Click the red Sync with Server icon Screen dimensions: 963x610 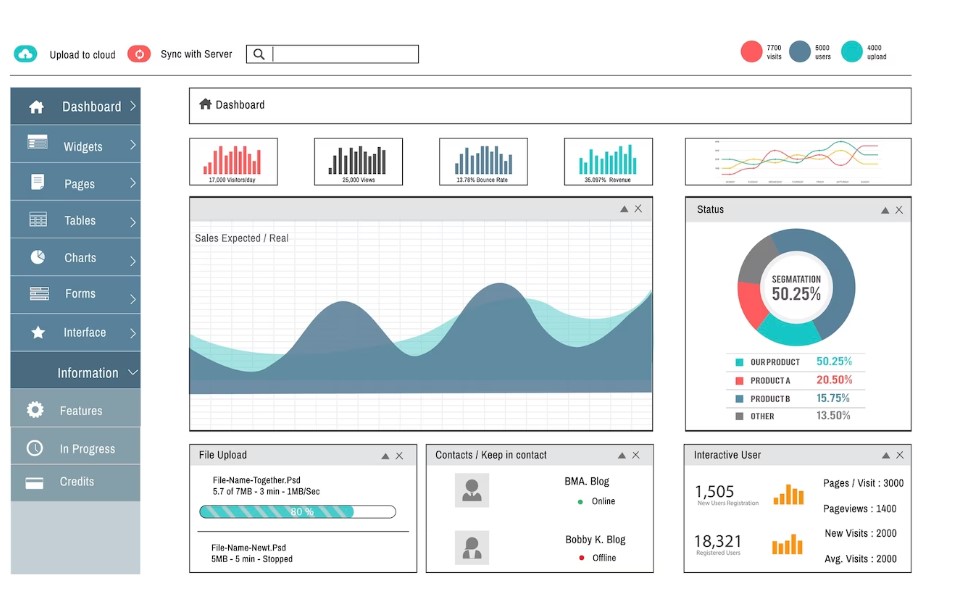click(139, 54)
